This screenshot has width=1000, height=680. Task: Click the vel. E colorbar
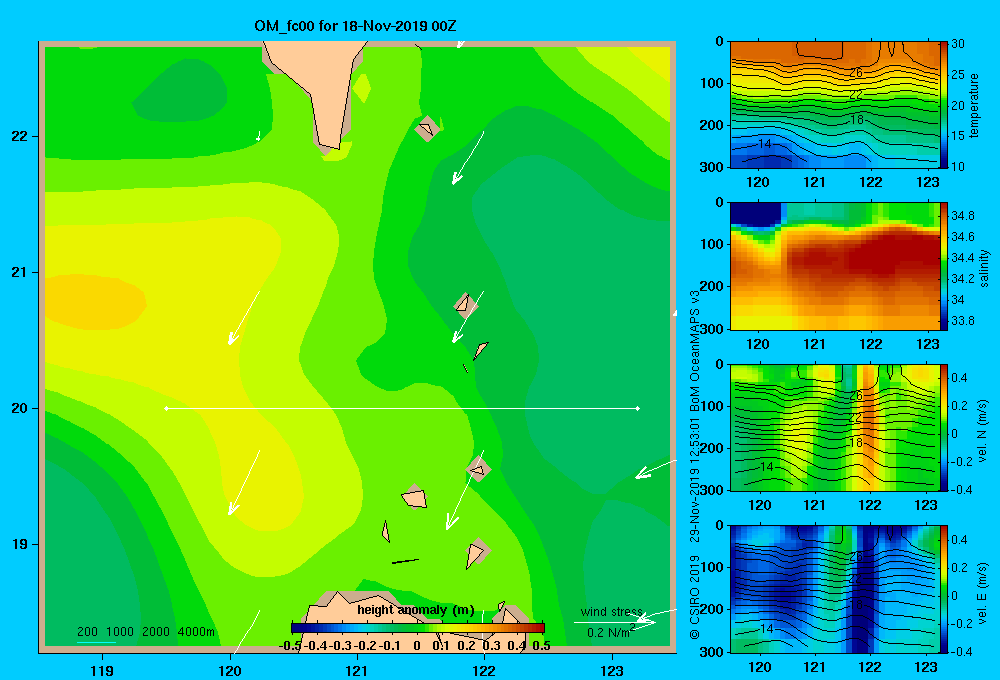[x=943, y=589]
